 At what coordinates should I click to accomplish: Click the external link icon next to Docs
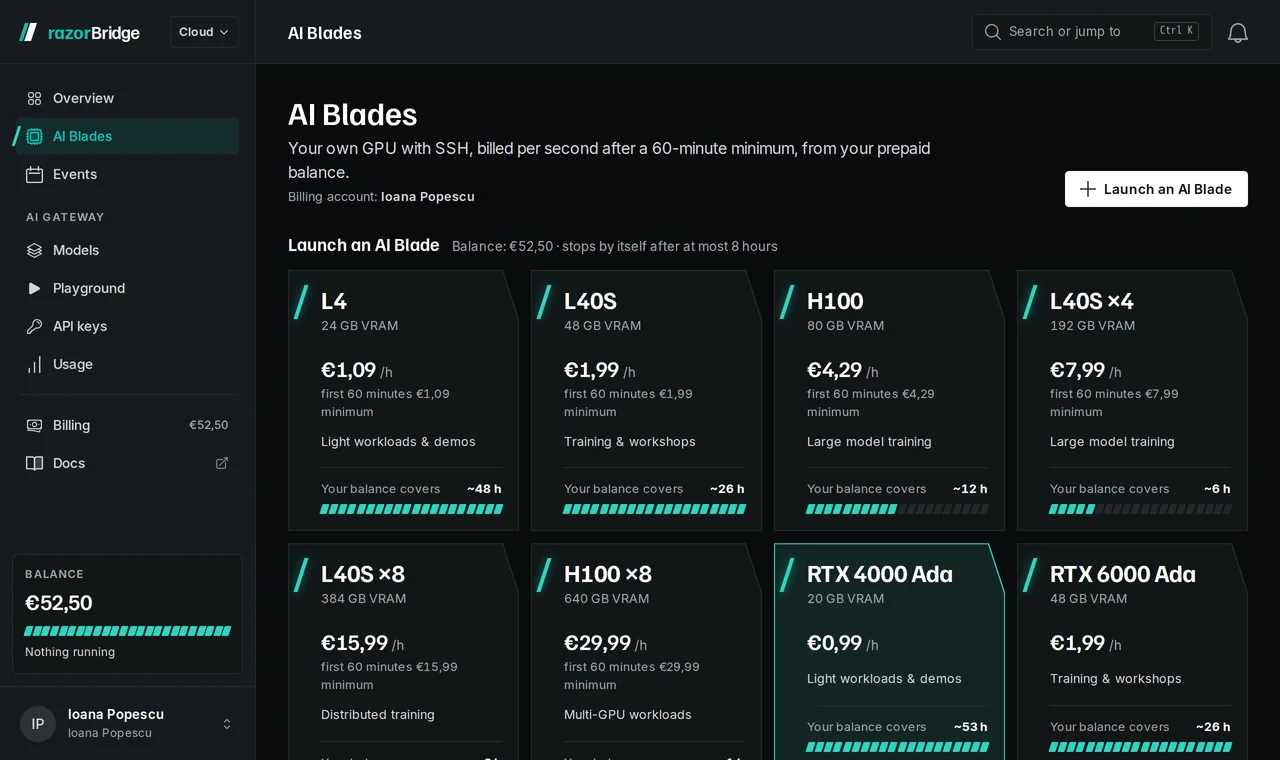(x=222, y=463)
